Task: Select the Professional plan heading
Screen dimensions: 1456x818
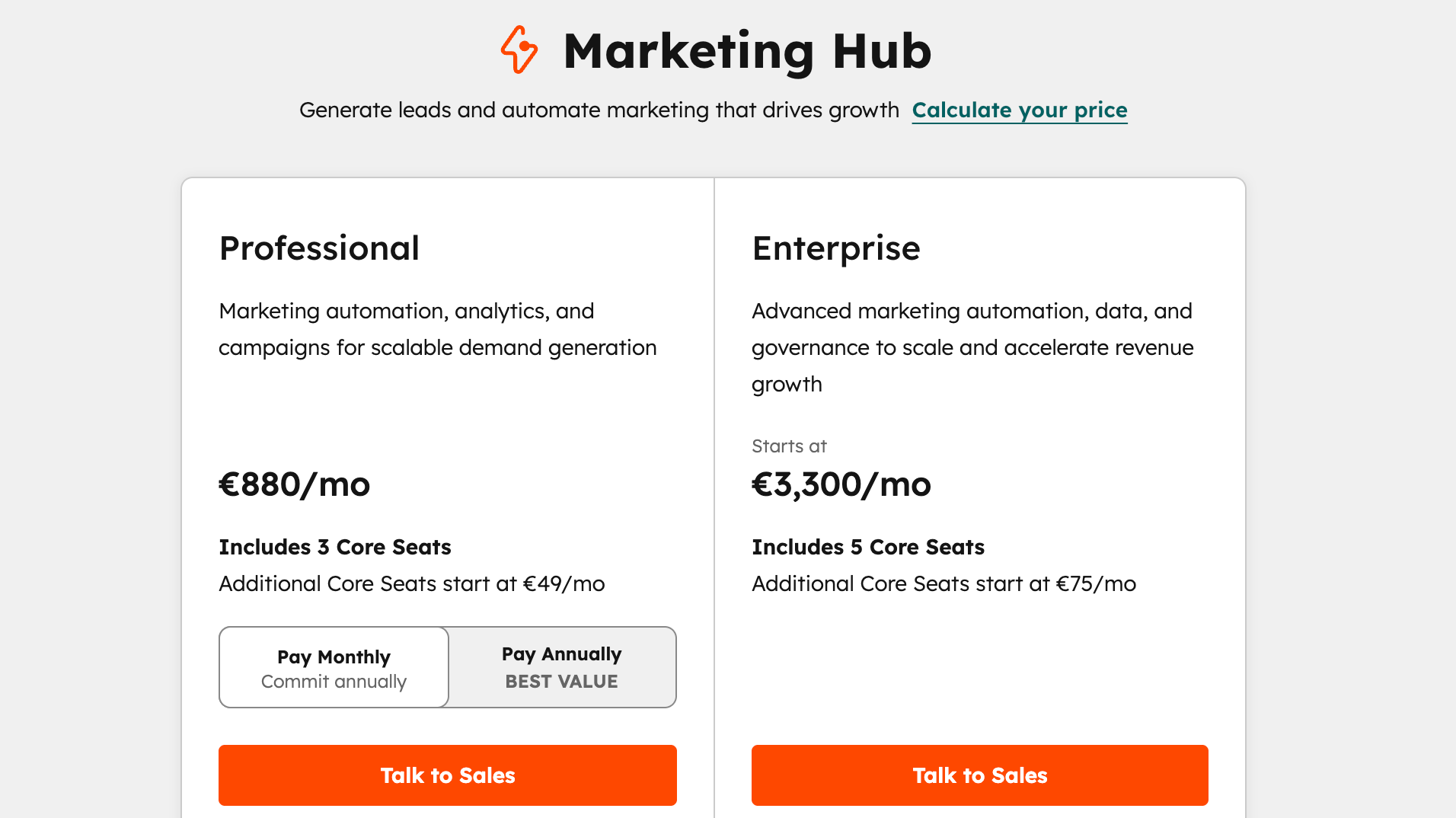Action: [319, 248]
